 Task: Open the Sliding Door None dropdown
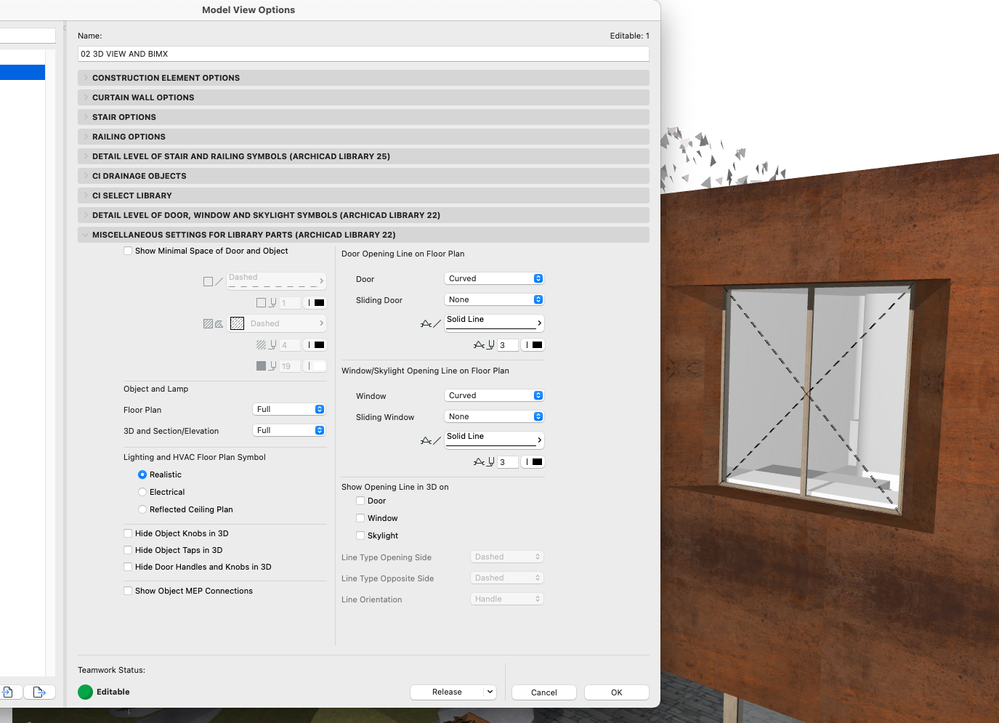(x=494, y=299)
